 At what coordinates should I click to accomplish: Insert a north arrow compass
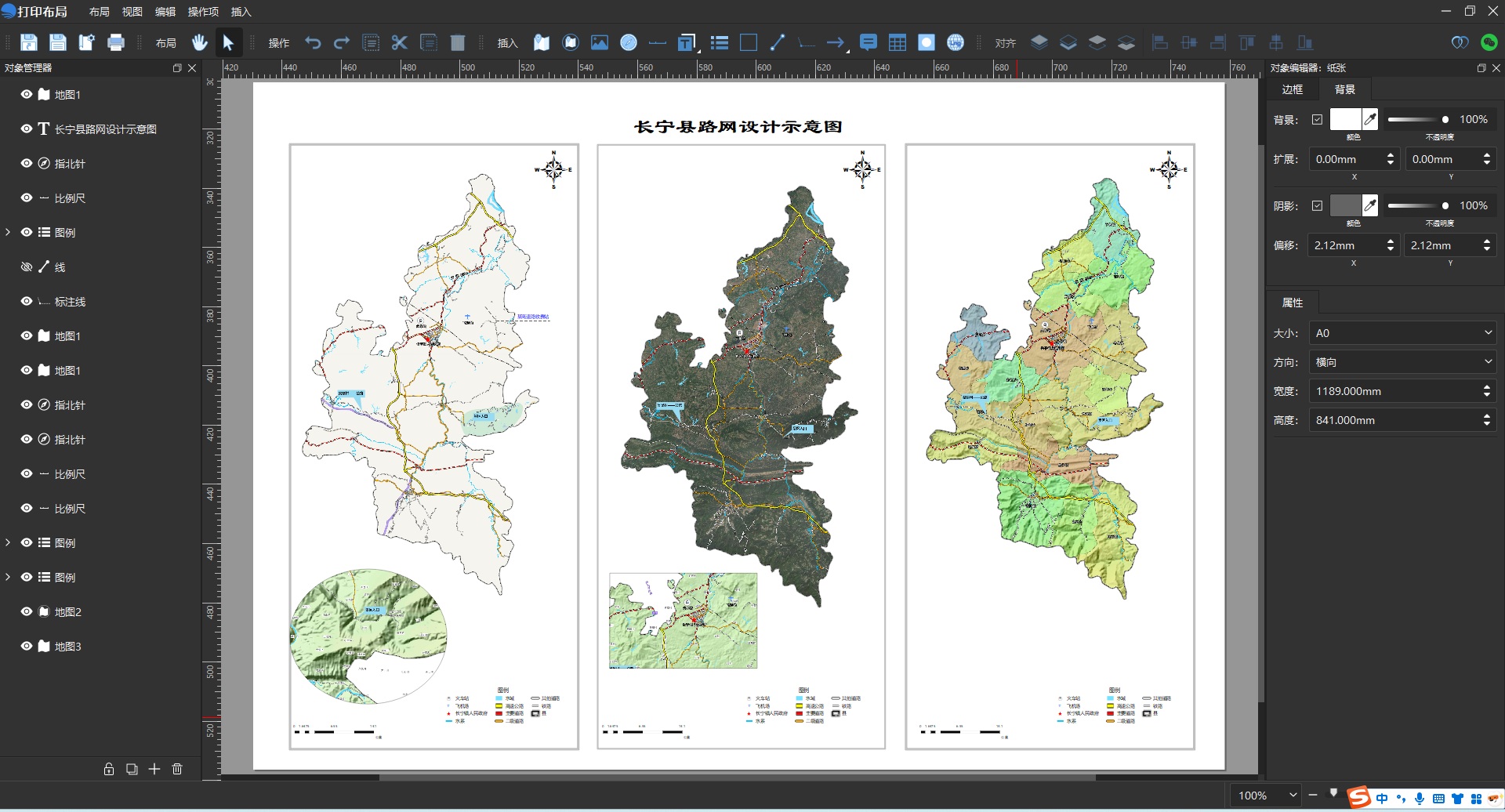pyautogui.click(x=629, y=43)
